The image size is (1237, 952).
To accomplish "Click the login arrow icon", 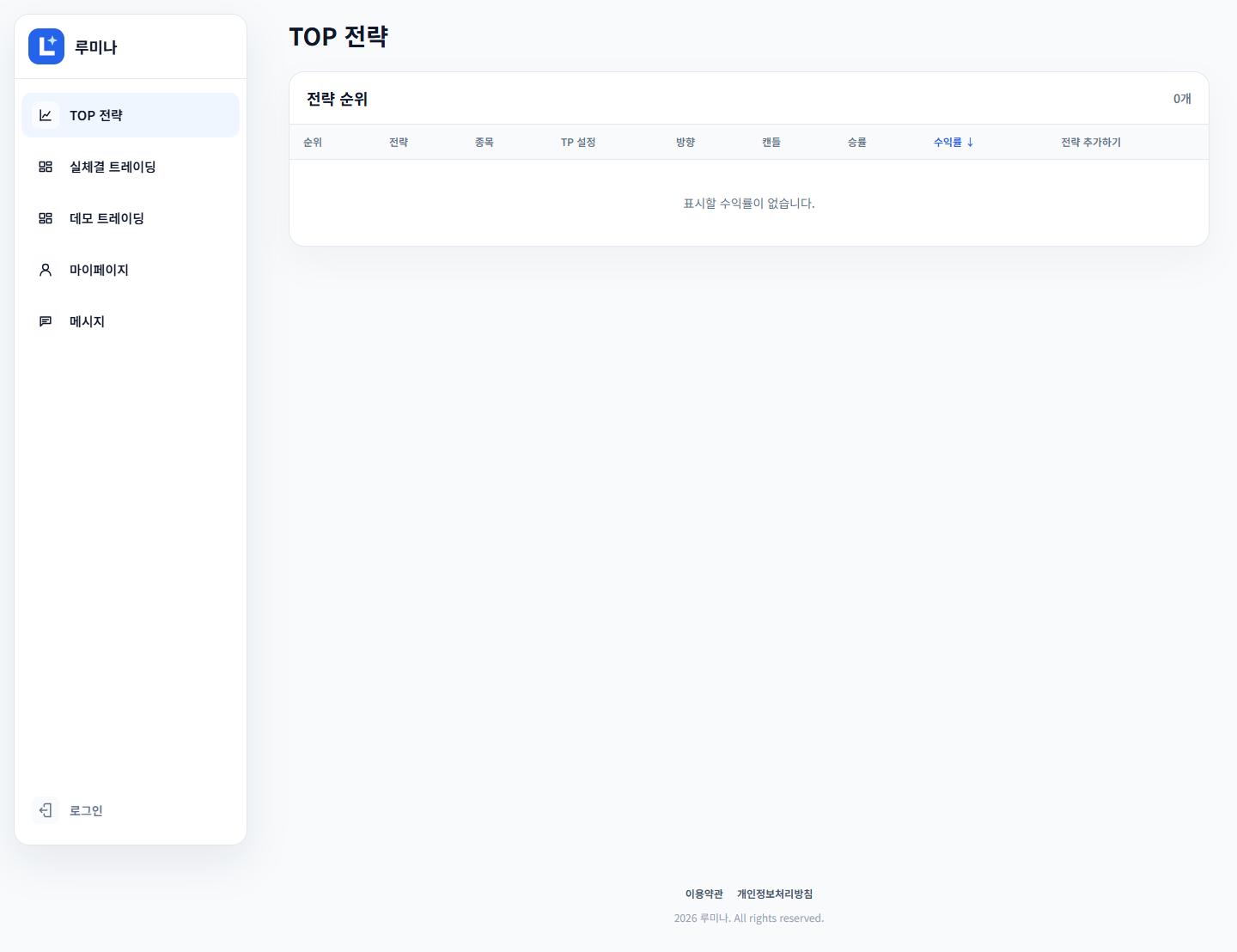I will [x=46, y=810].
